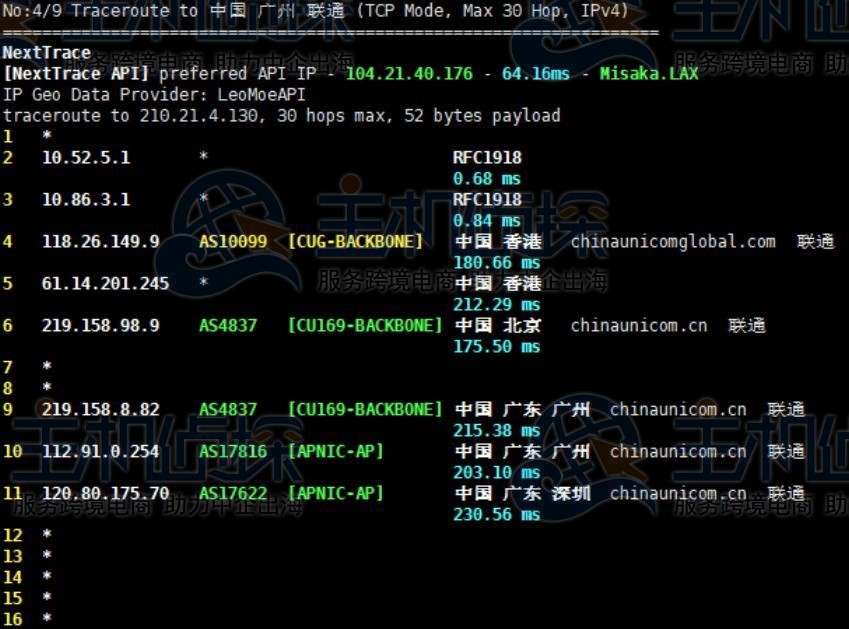
Task: Click the AS17816 ASN label
Action: 232,452
